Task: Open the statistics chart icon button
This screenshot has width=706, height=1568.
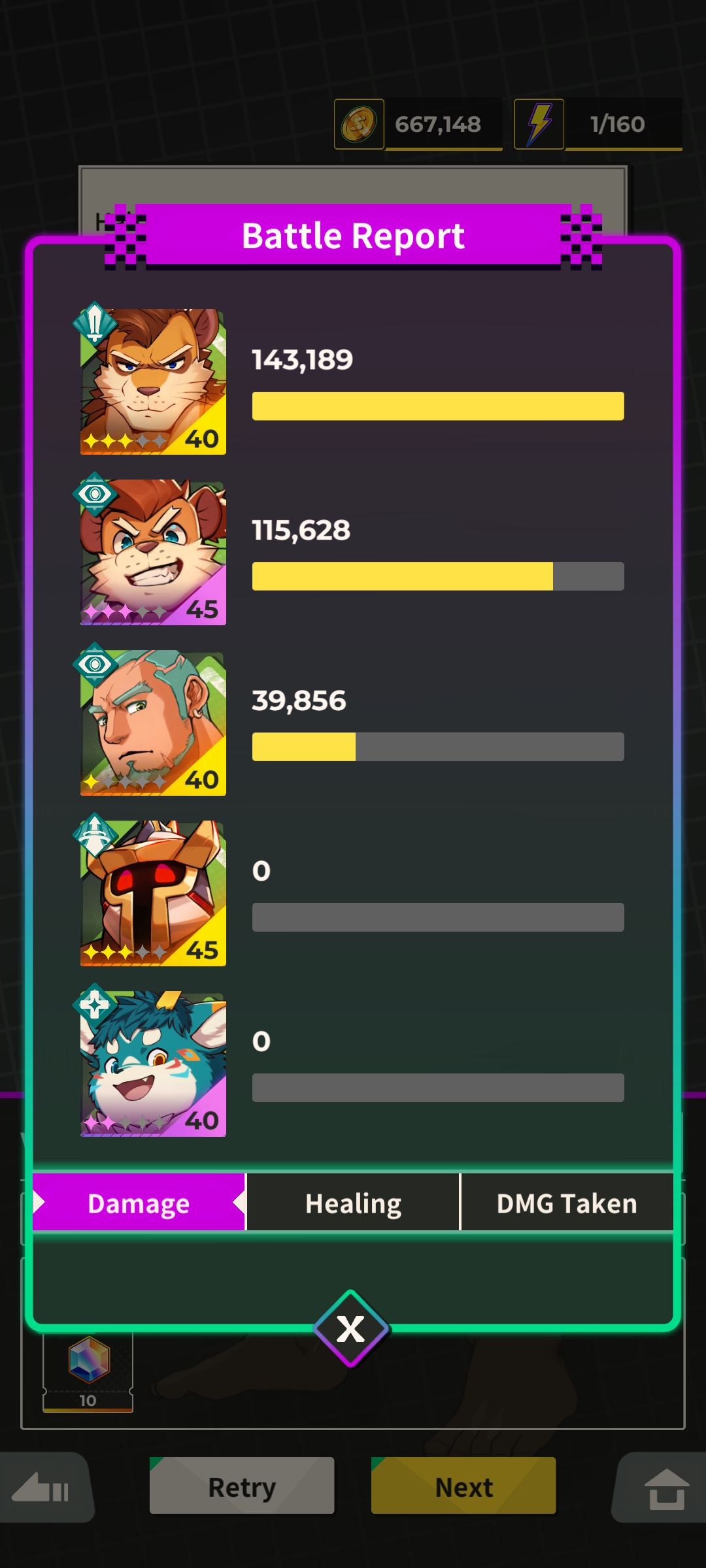Action: pyautogui.click(x=43, y=1488)
